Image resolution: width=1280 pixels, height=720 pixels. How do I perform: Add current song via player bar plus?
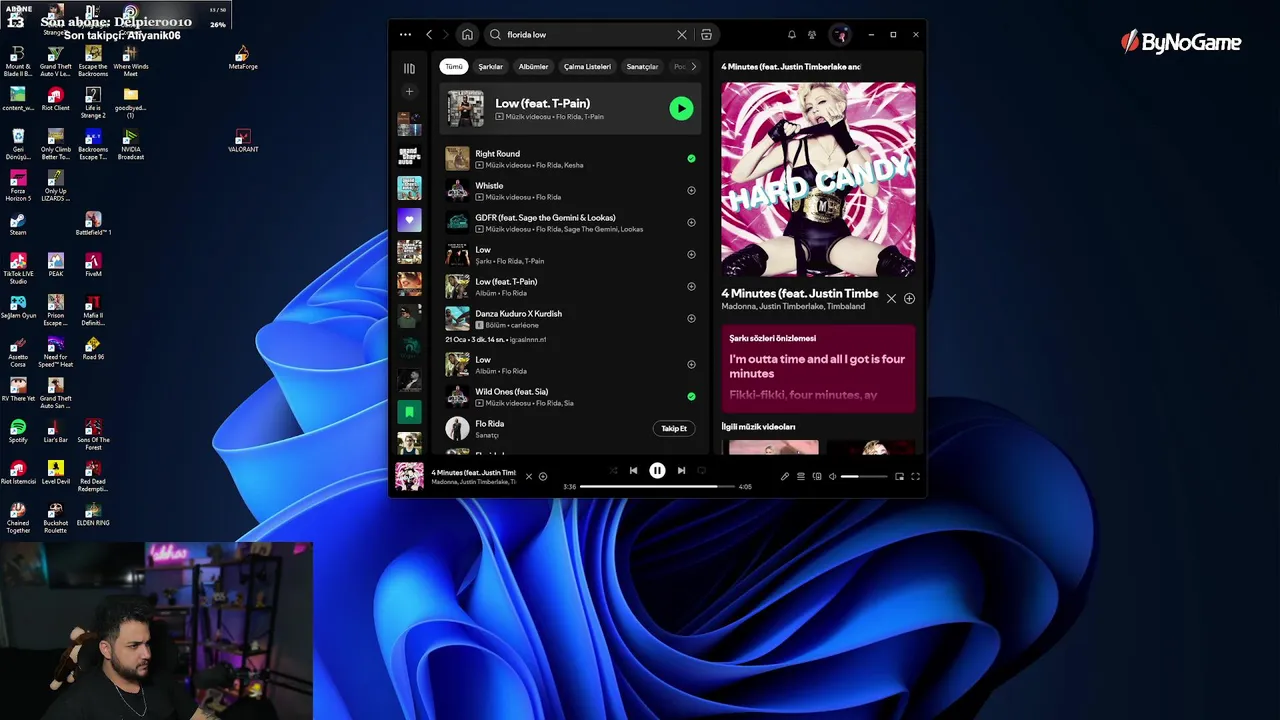(x=543, y=476)
